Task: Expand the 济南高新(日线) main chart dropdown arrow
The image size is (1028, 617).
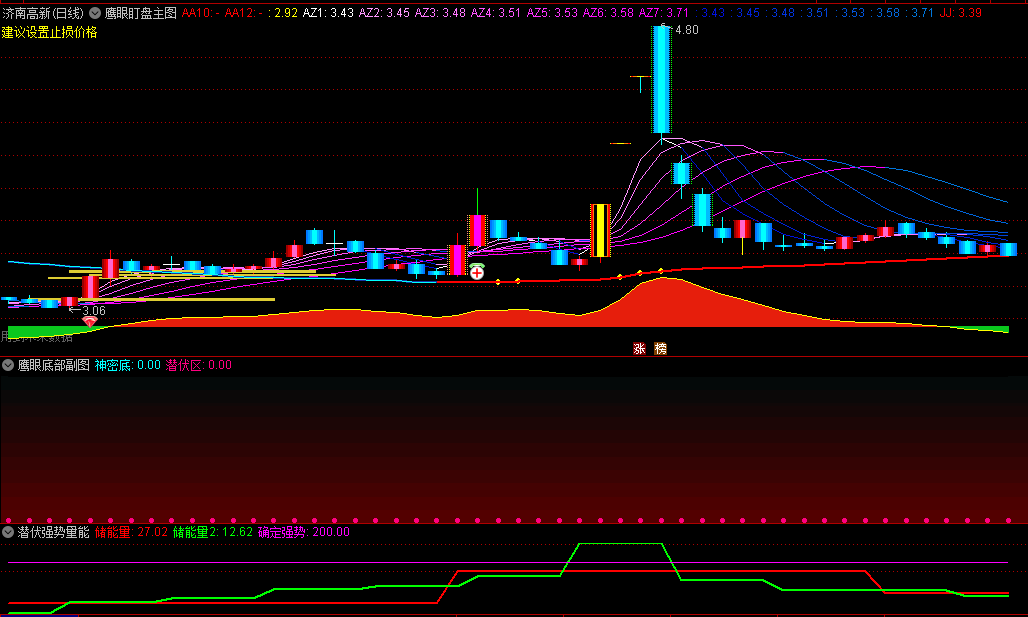Action: tap(95, 13)
